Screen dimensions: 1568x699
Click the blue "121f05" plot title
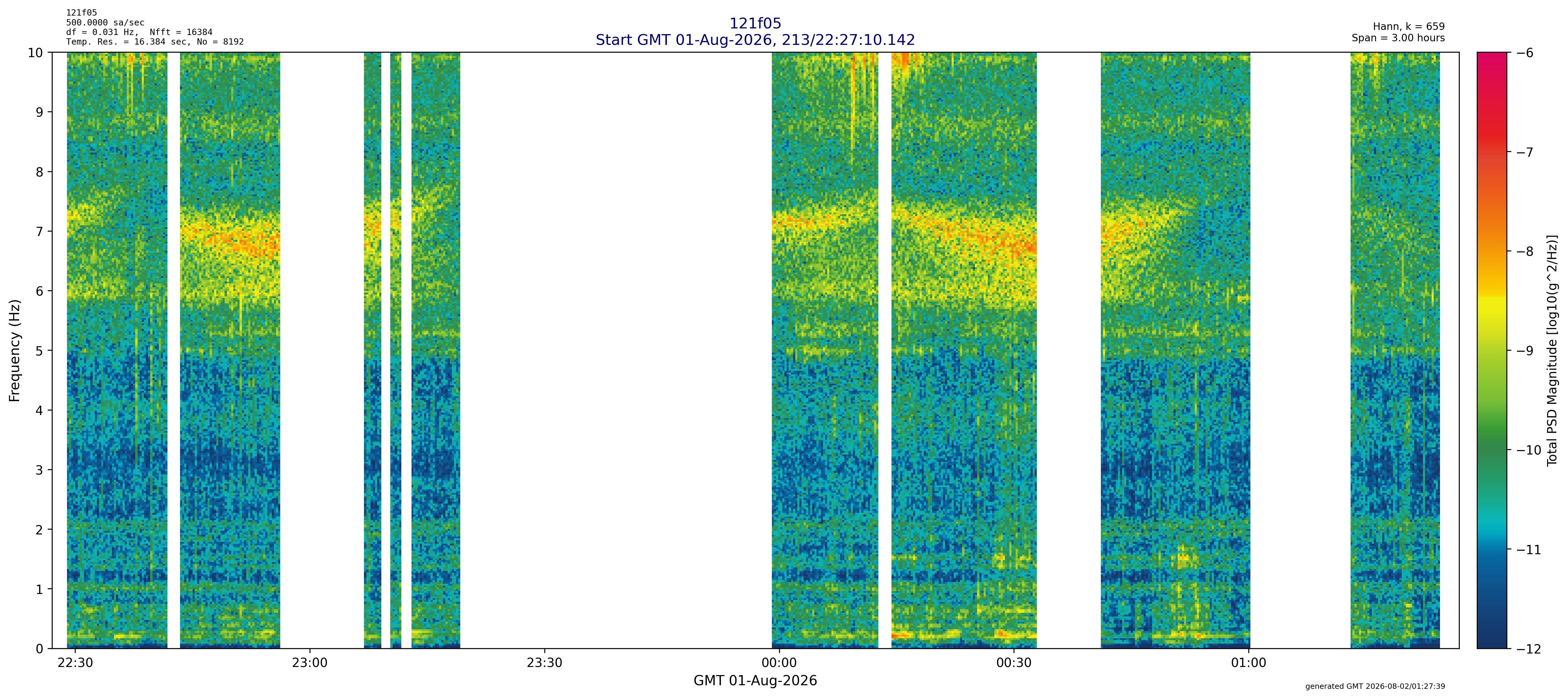tap(755, 24)
